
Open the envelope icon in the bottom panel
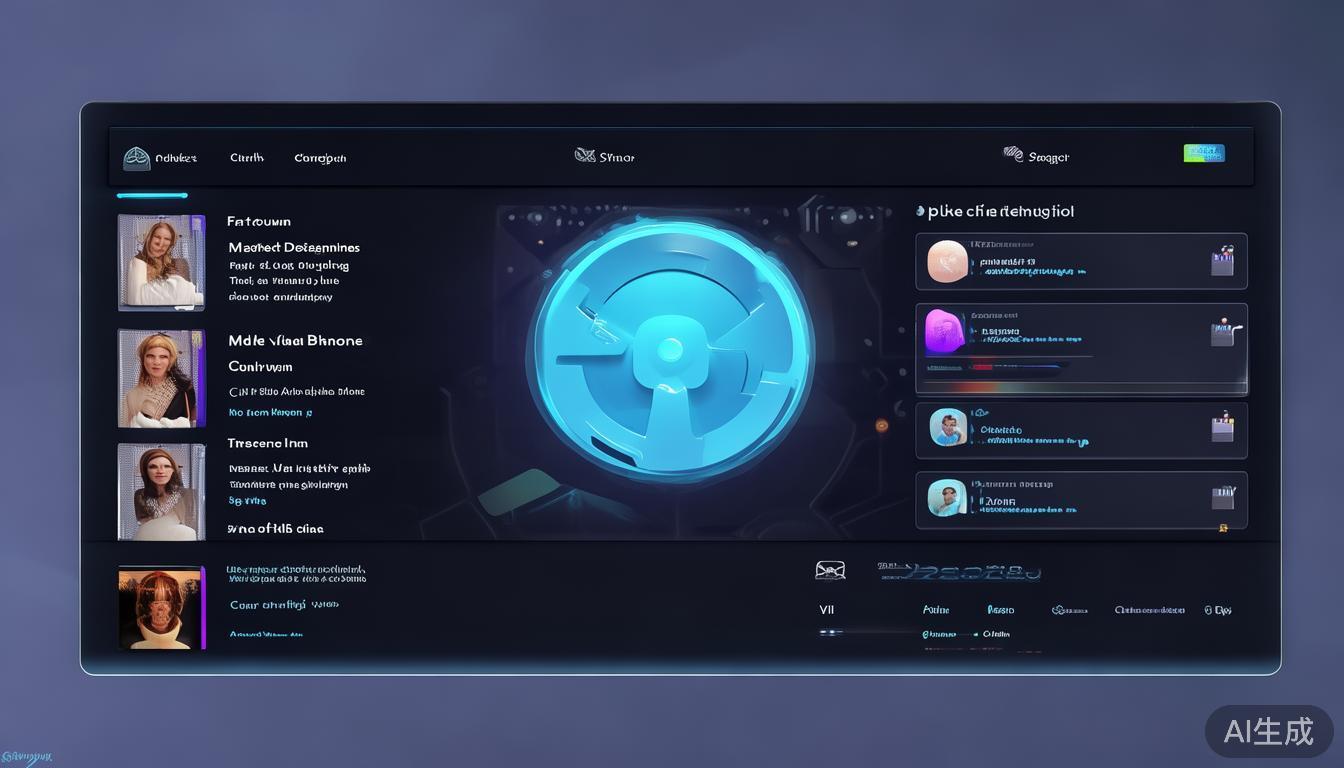coord(830,570)
